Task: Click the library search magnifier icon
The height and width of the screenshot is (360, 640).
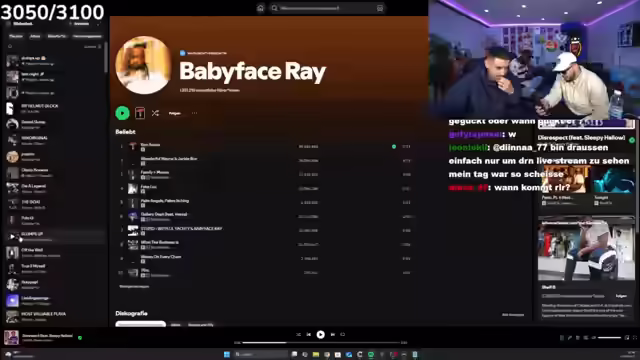Action: [x=10, y=47]
